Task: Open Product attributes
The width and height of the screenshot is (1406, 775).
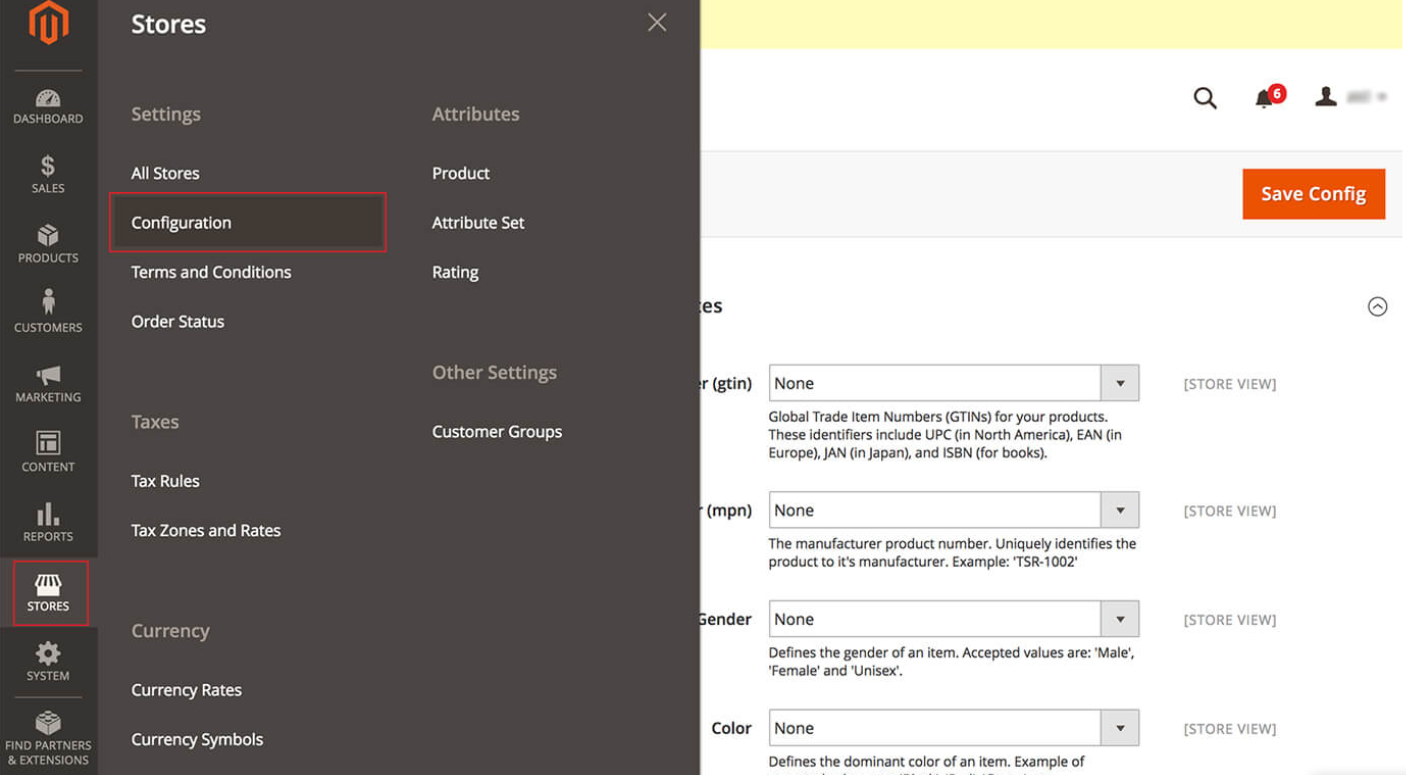Action: click(x=461, y=173)
